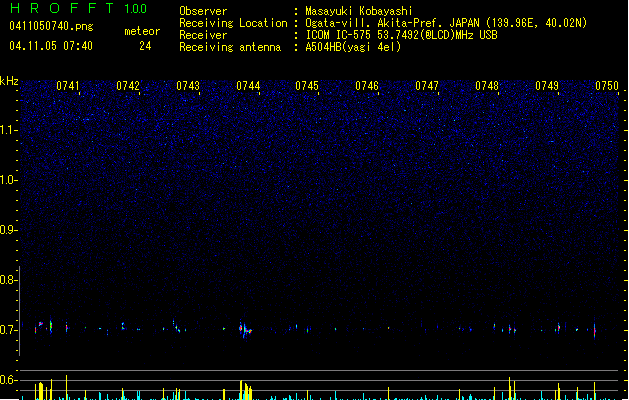Click the Observer label

pos(203,11)
